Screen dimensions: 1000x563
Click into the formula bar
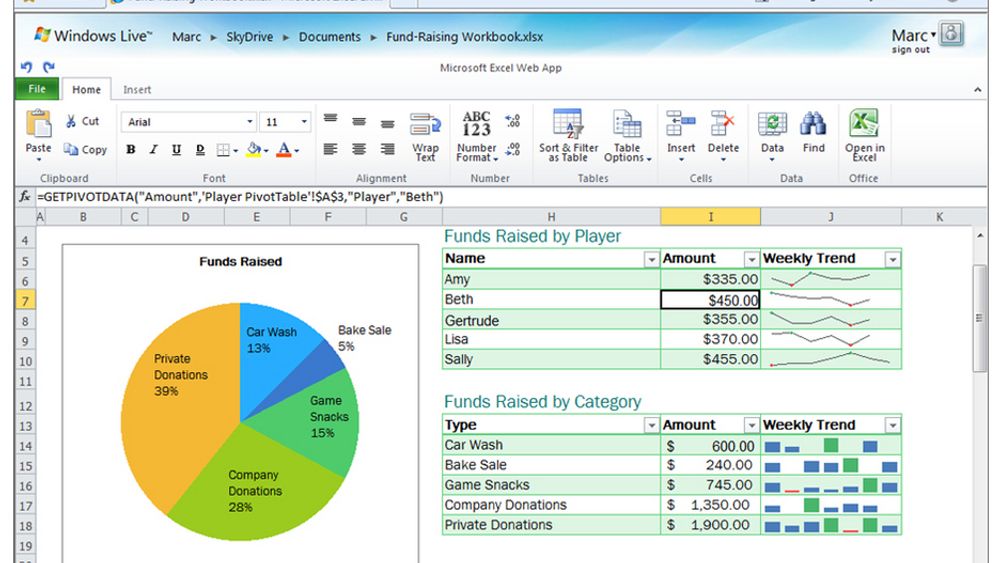[510, 197]
